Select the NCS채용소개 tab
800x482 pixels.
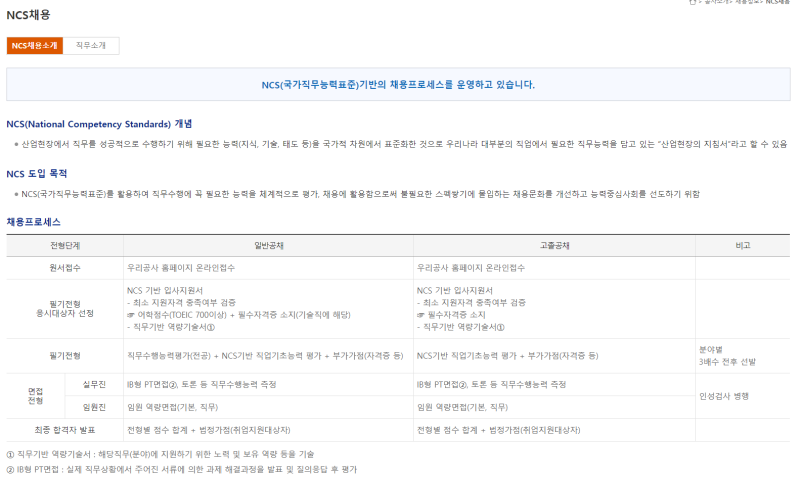35,45
